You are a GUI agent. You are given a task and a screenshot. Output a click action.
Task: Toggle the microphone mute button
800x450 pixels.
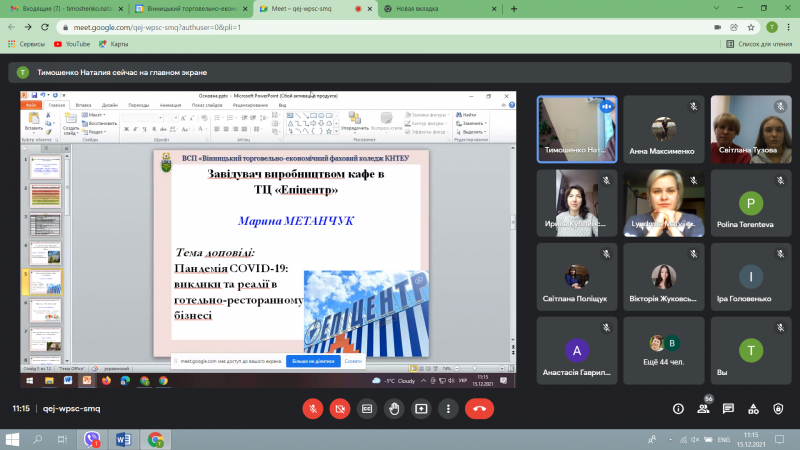(x=313, y=409)
